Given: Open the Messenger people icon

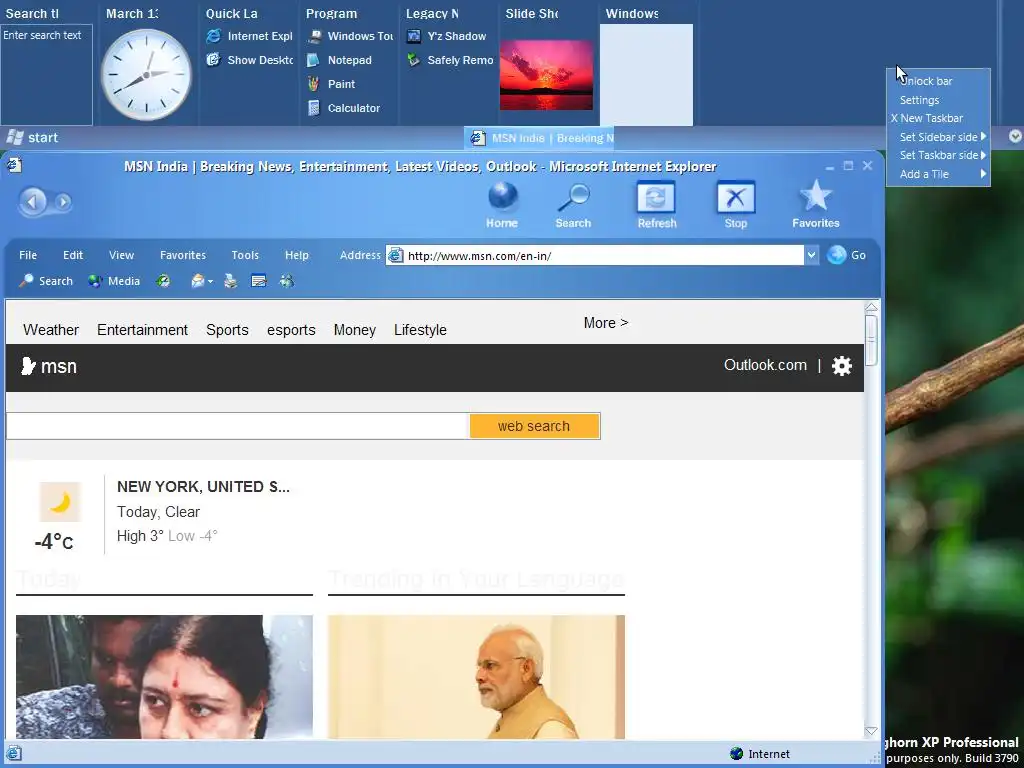Looking at the screenshot, I should pyautogui.click(x=286, y=281).
